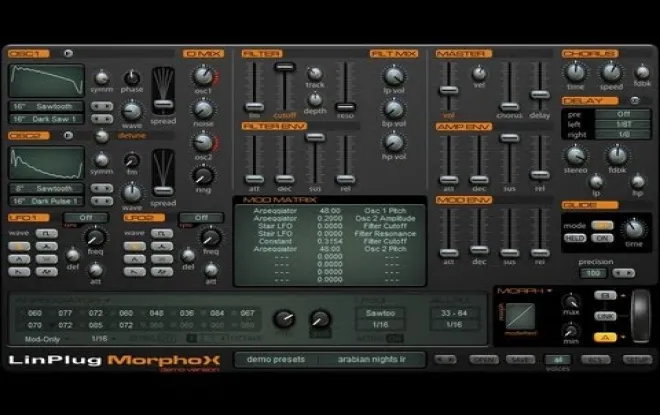Click the filter depth knob
This screenshot has width=660, height=415.
(x=314, y=100)
